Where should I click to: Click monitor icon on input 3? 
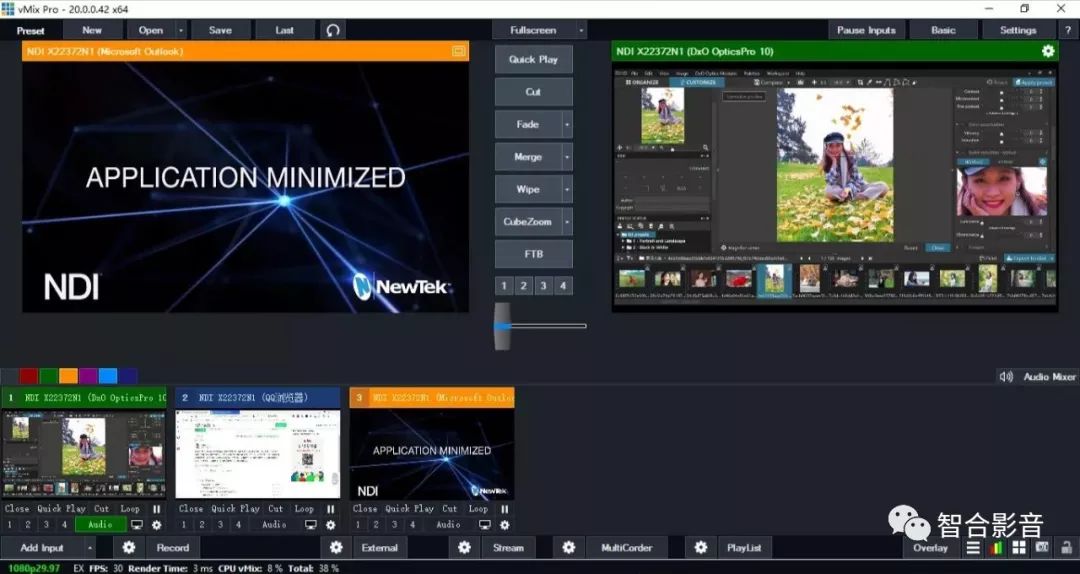pyautogui.click(x=485, y=525)
